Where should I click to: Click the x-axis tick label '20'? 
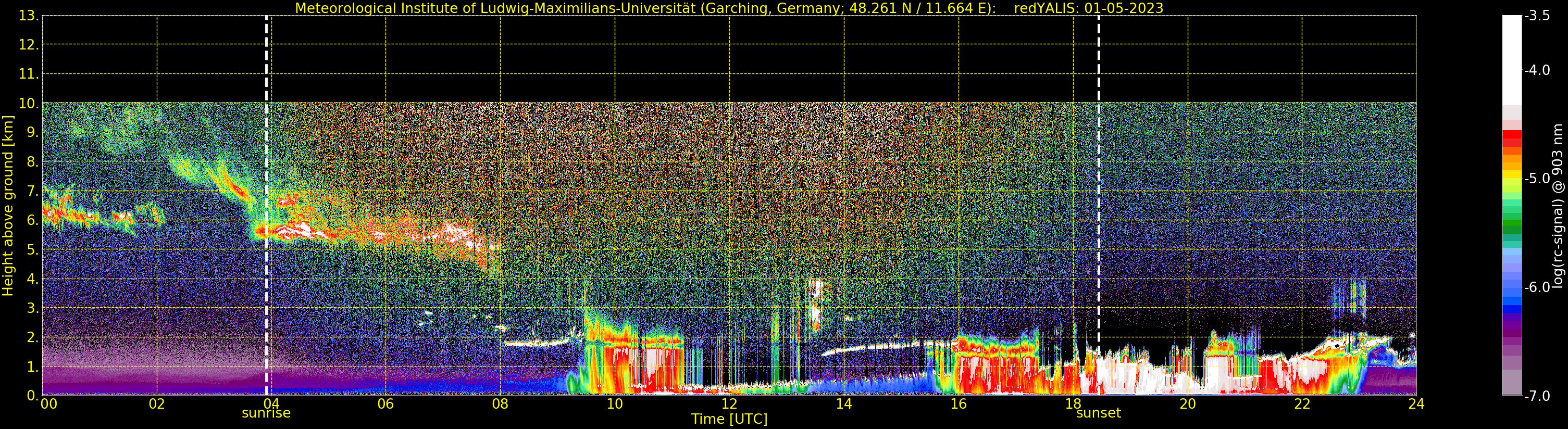(x=1187, y=404)
